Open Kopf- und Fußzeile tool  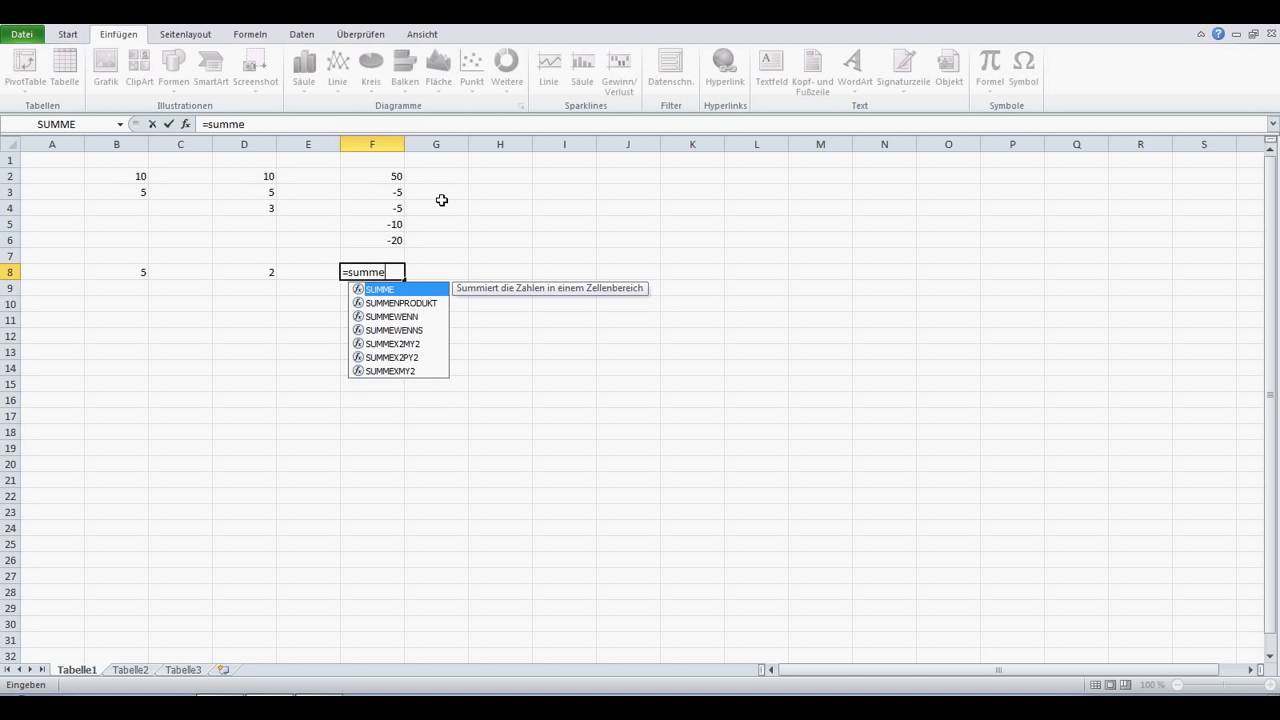click(812, 72)
